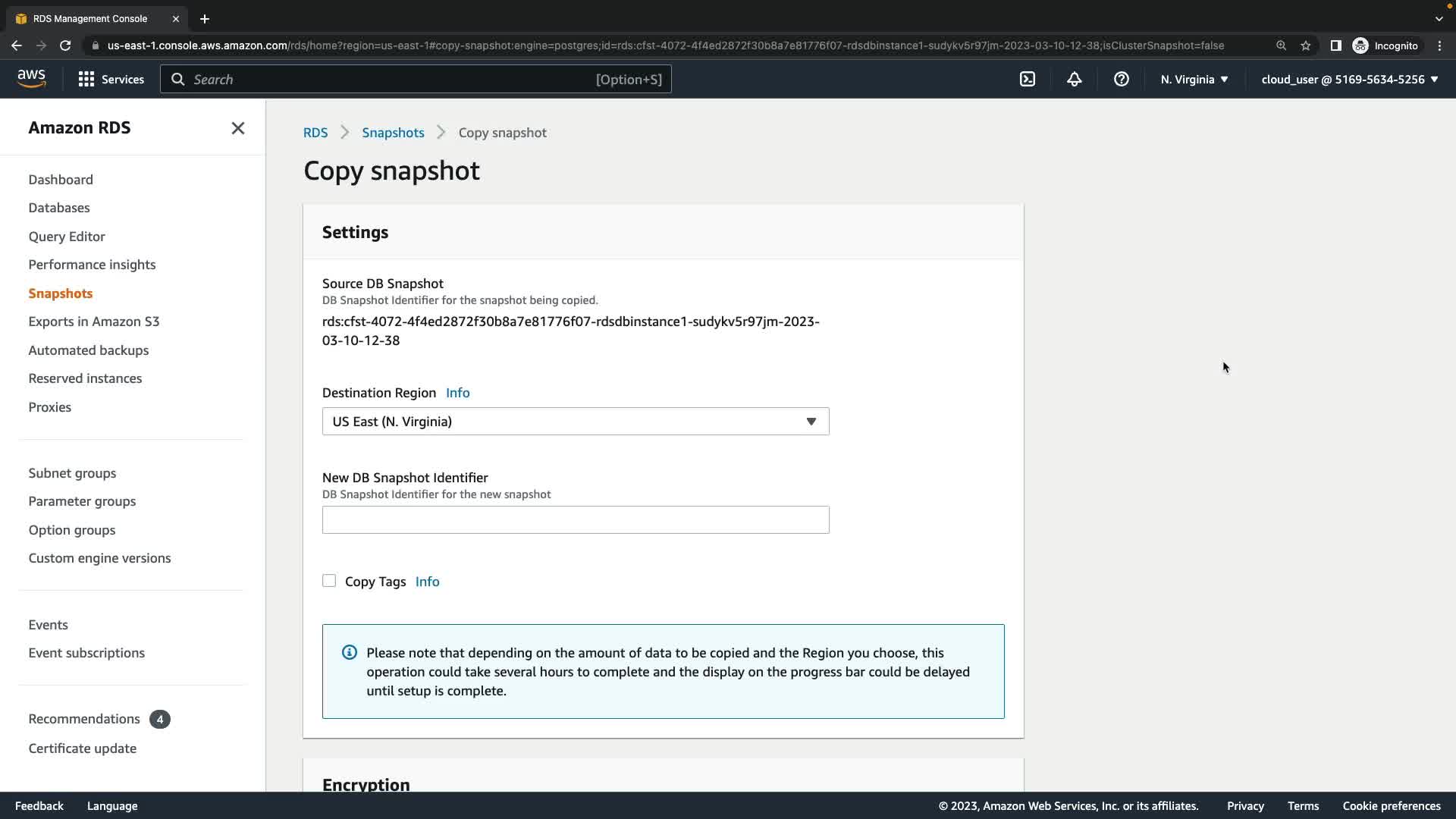Open browser side panel icon
Image resolution: width=1456 pixels, height=819 pixels.
tap(1335, 45)
